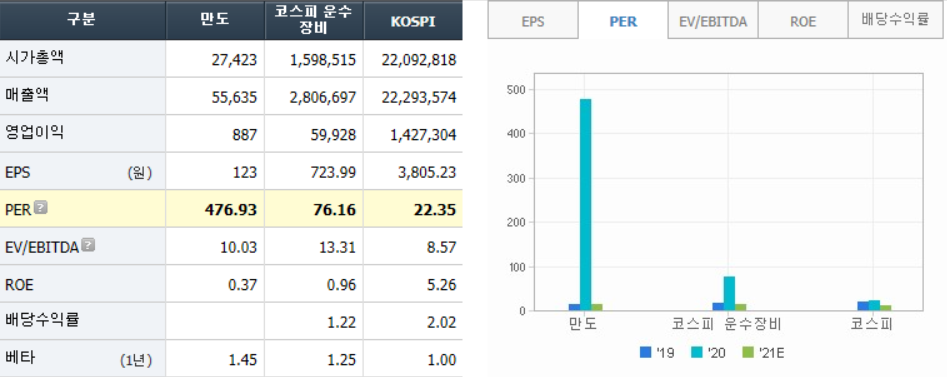Click KOSPI market cap value 22,092,818

pyautogui.click(x=419, y=60)
